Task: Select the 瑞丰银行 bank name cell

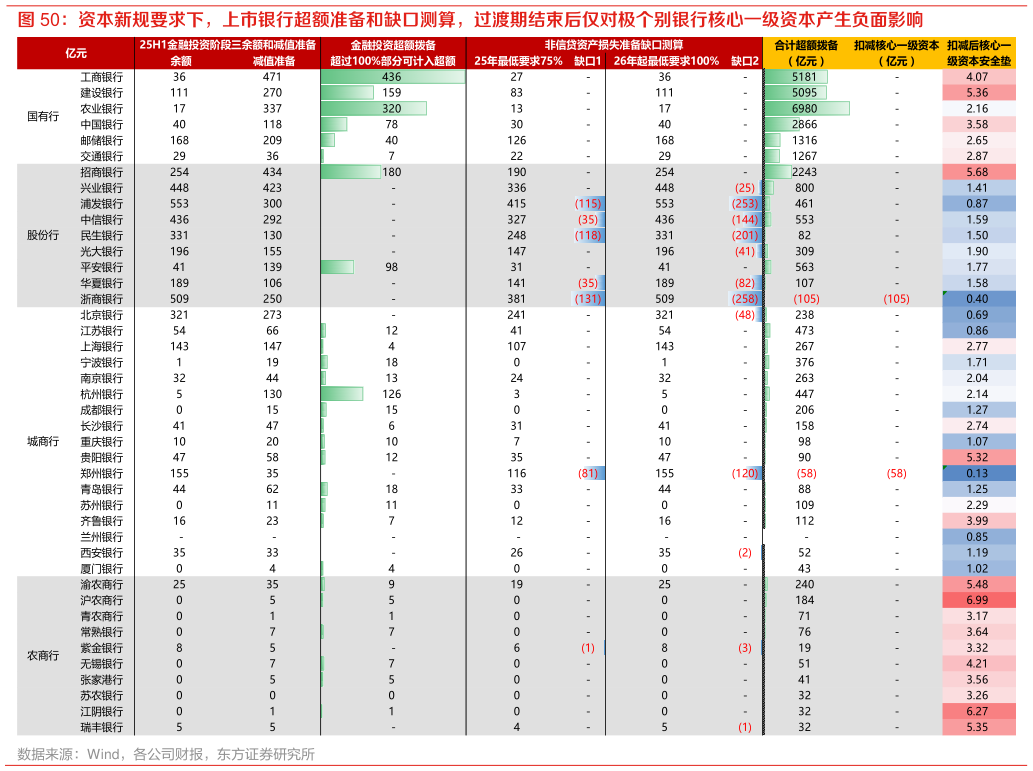Action: click(x=101, y=727)
